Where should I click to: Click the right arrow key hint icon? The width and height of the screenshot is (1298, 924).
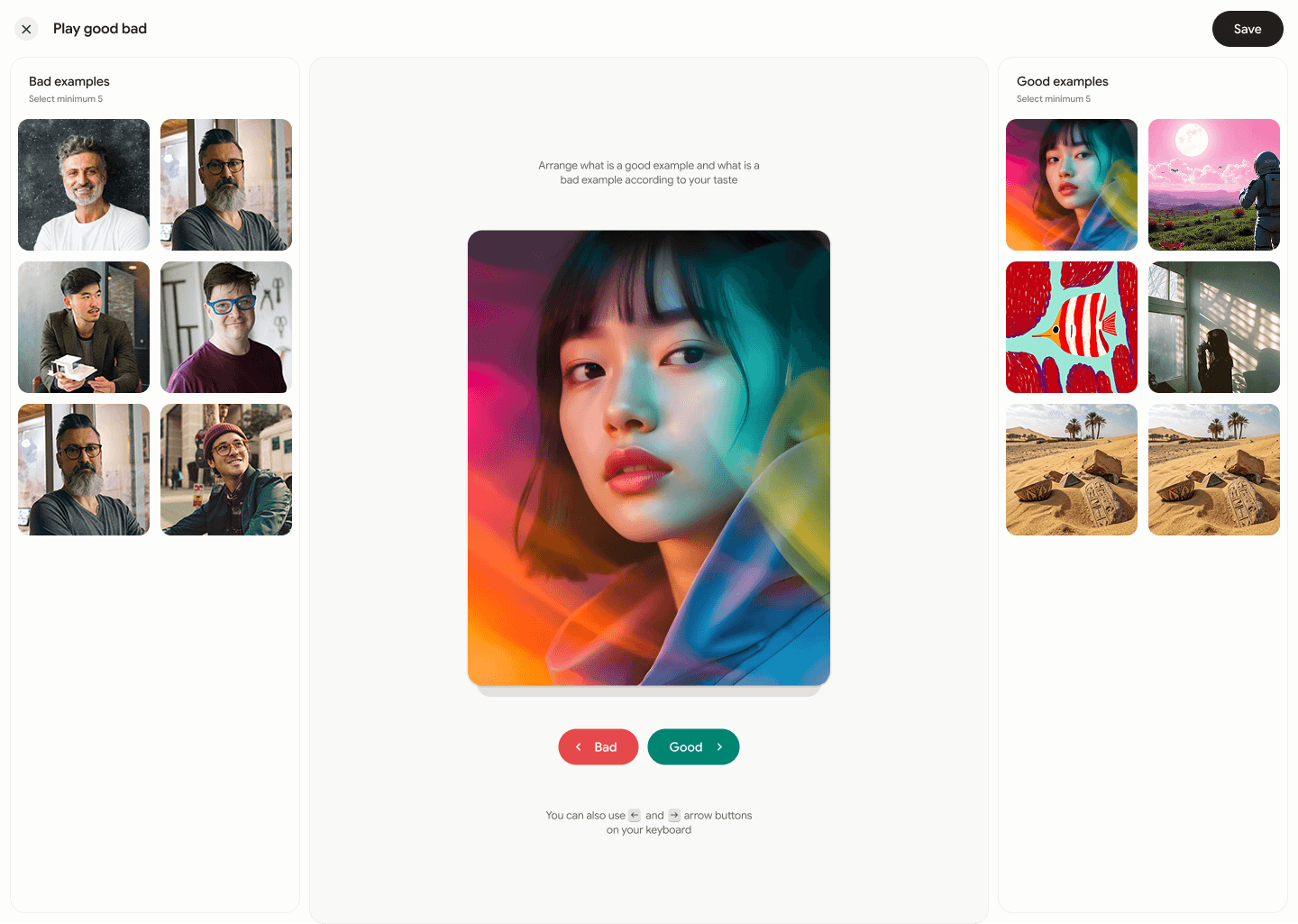click(674, 815)
